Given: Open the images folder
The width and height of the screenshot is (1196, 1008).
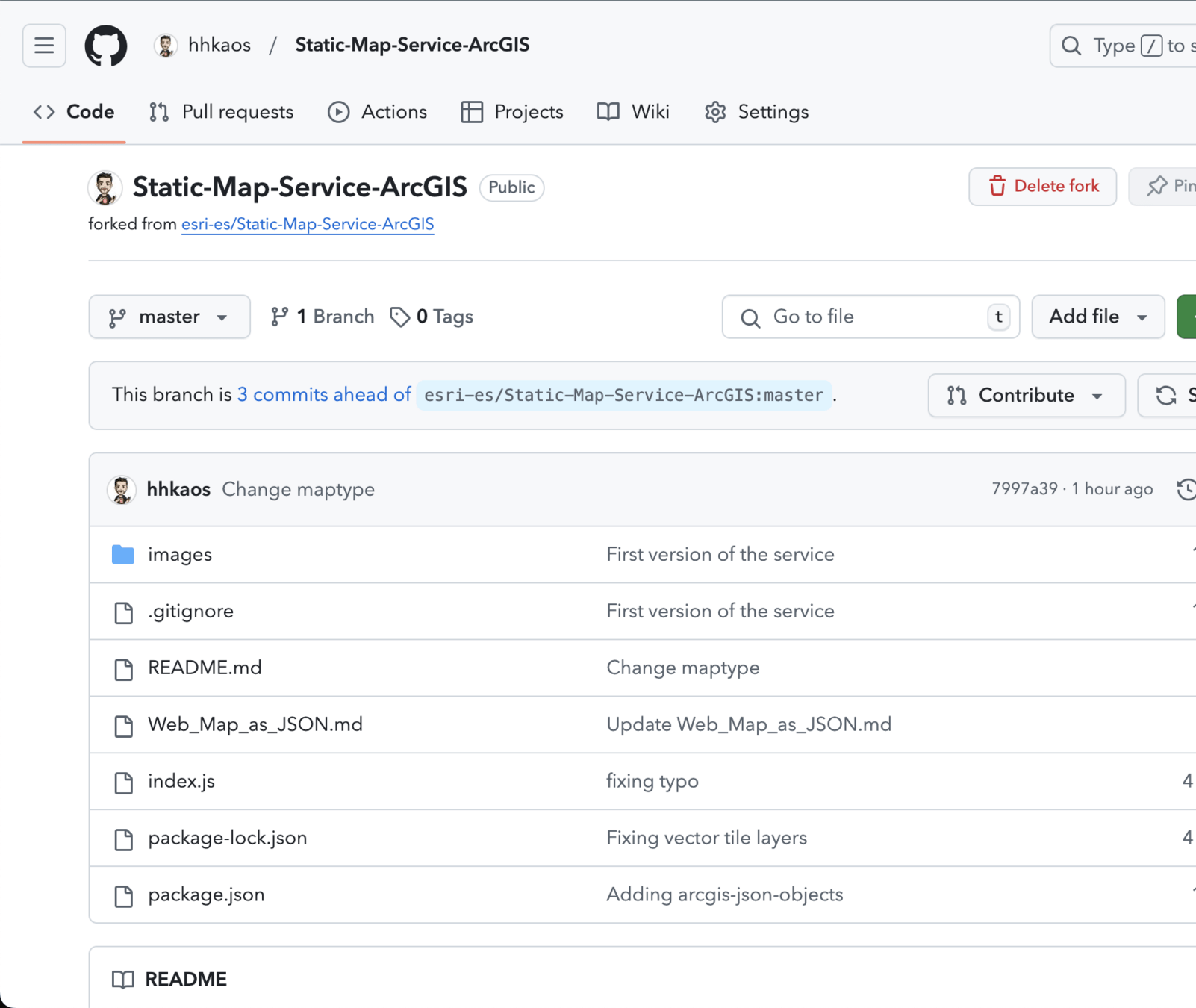Looking at the screenshot, I should click(x=180, y=554).
